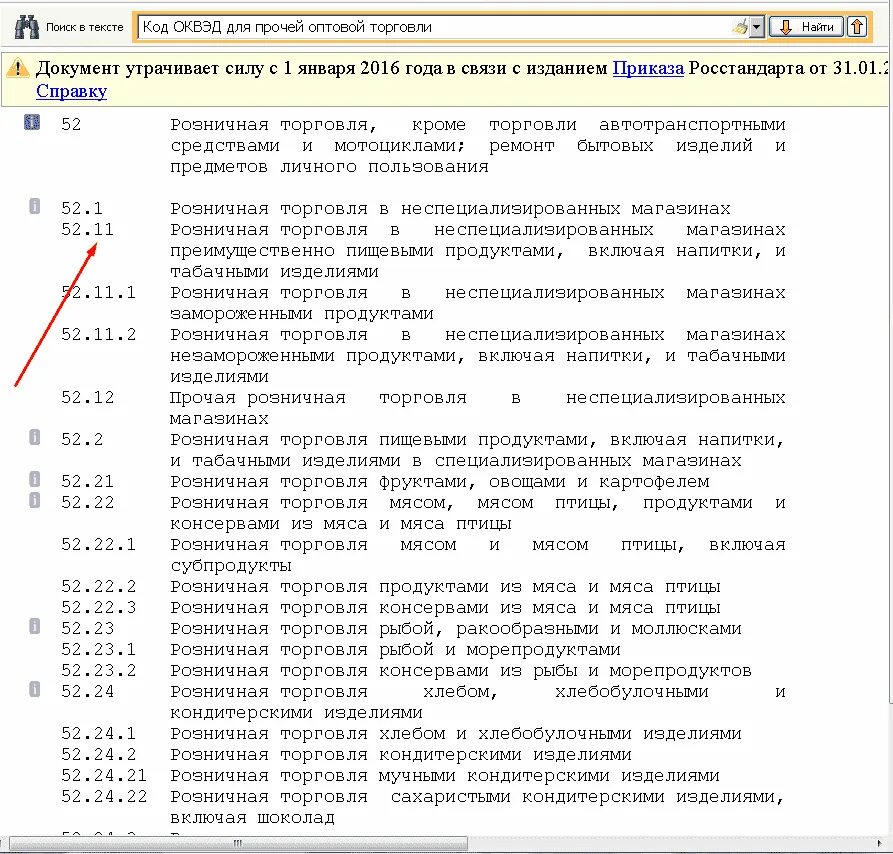The image size is (893, 854).
Task: Open the Справку link
Action: [x=71, y=91]
